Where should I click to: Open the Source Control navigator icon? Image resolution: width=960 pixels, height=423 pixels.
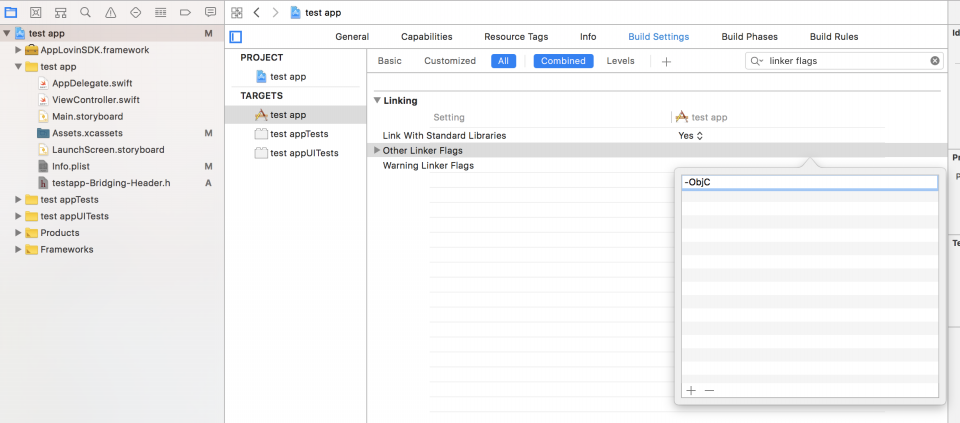(36, 12)
